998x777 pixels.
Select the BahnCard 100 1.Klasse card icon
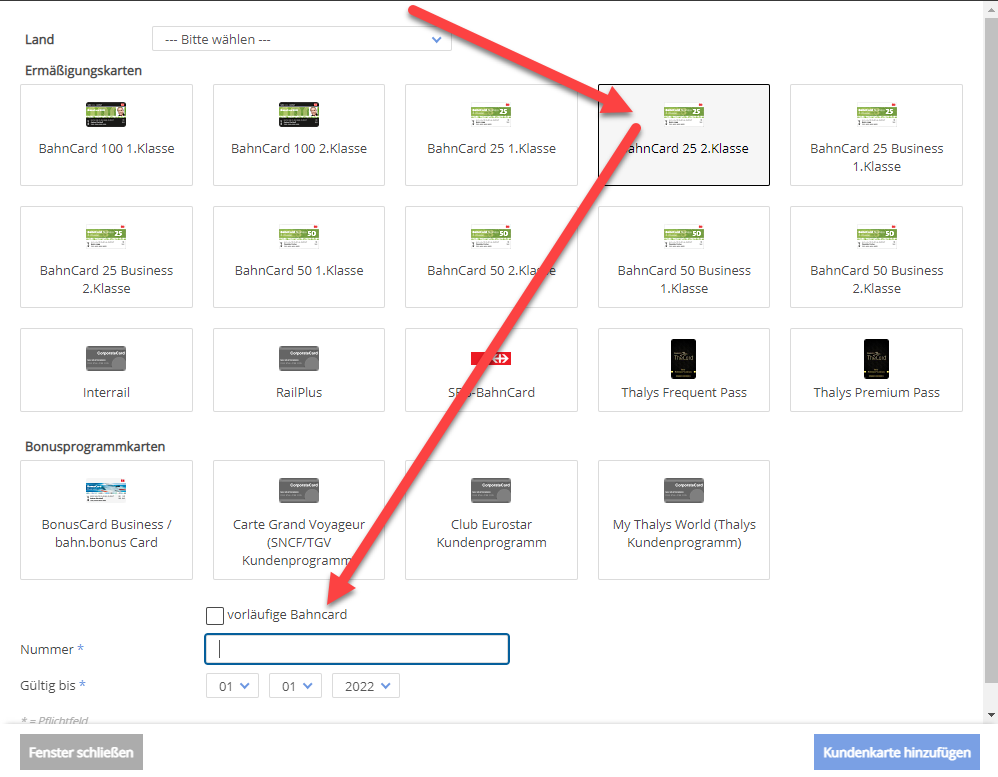[106, 115]
